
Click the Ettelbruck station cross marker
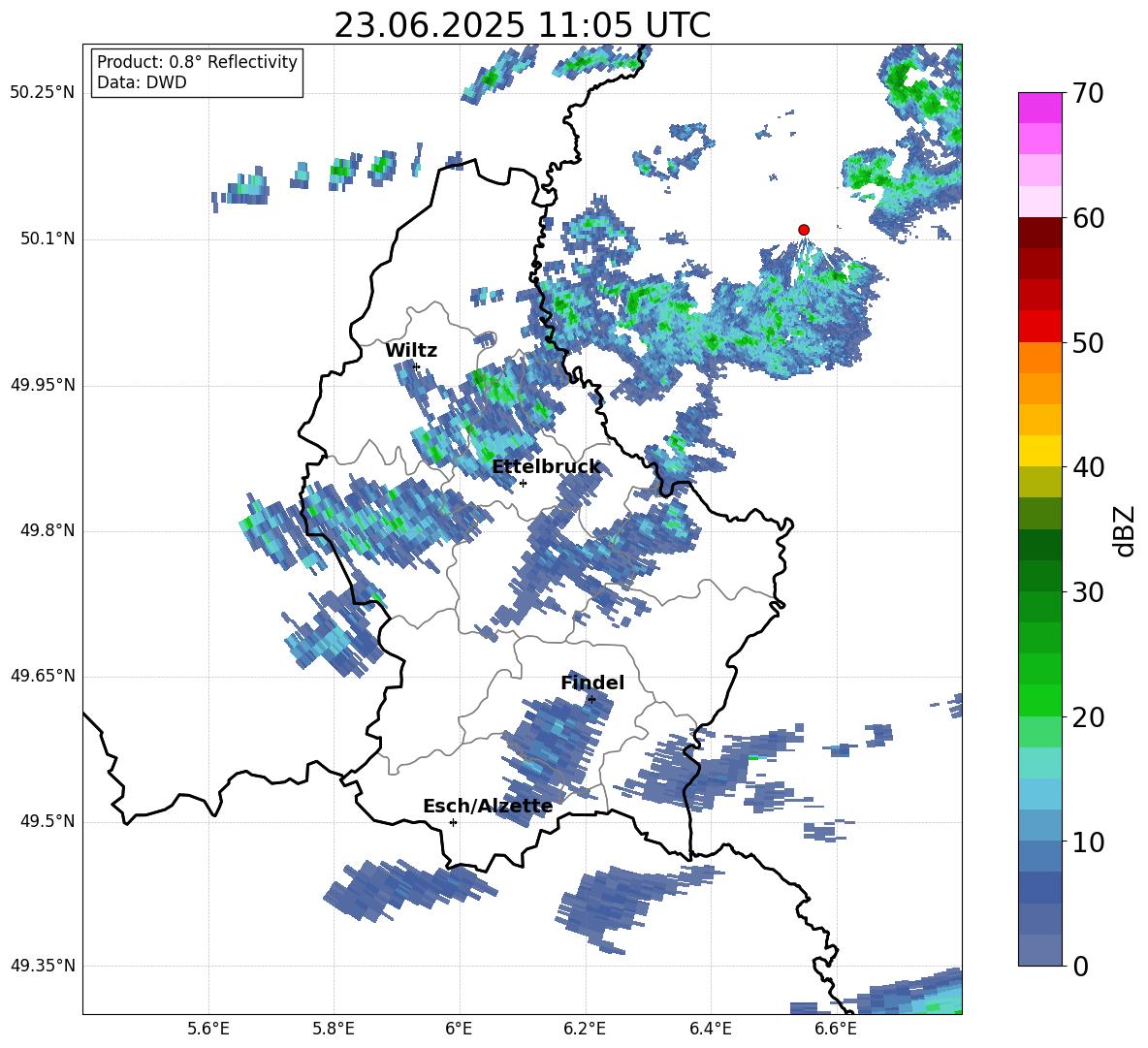[523, 483]
